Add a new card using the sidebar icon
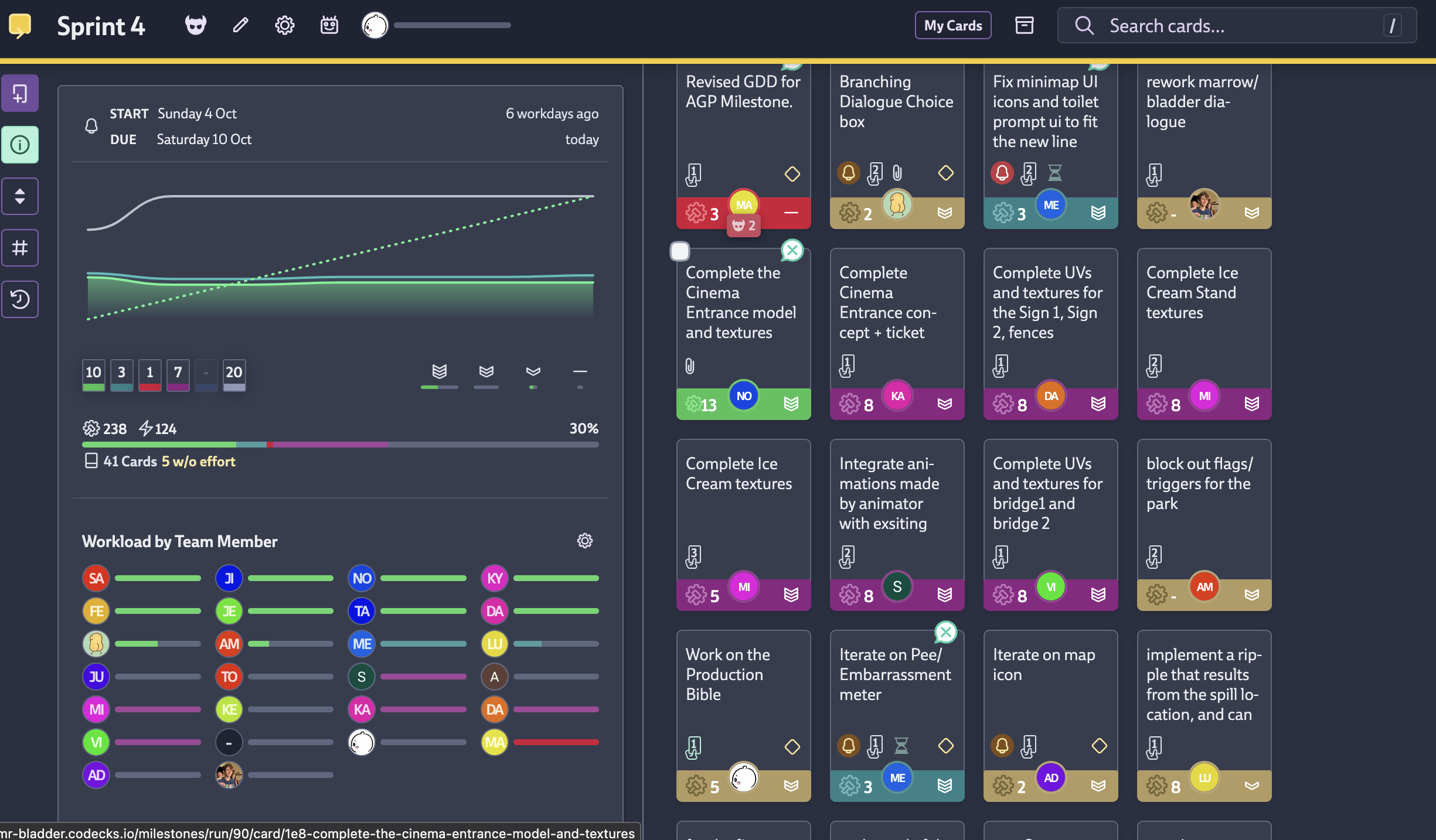 click(x=20, y=93)
